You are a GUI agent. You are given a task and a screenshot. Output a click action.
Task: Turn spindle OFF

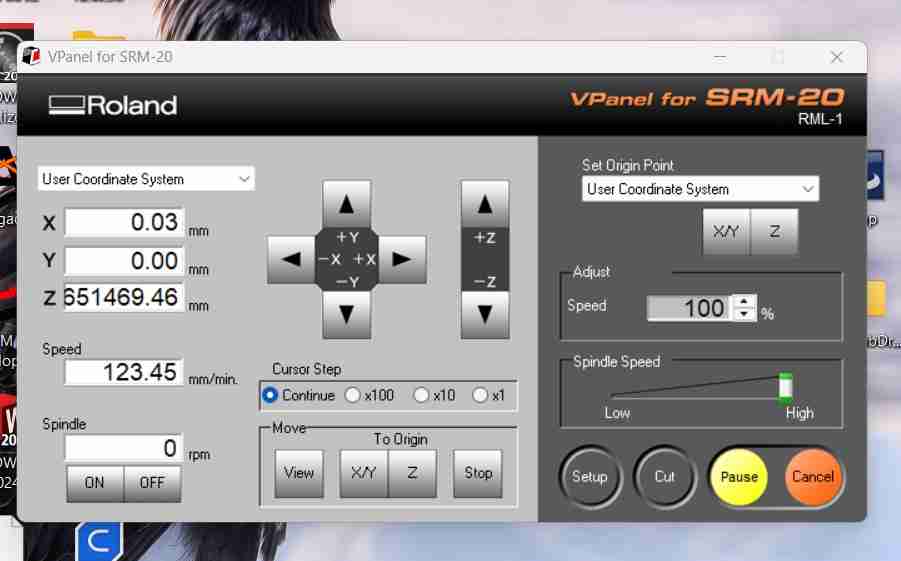[x=152, y=483]
